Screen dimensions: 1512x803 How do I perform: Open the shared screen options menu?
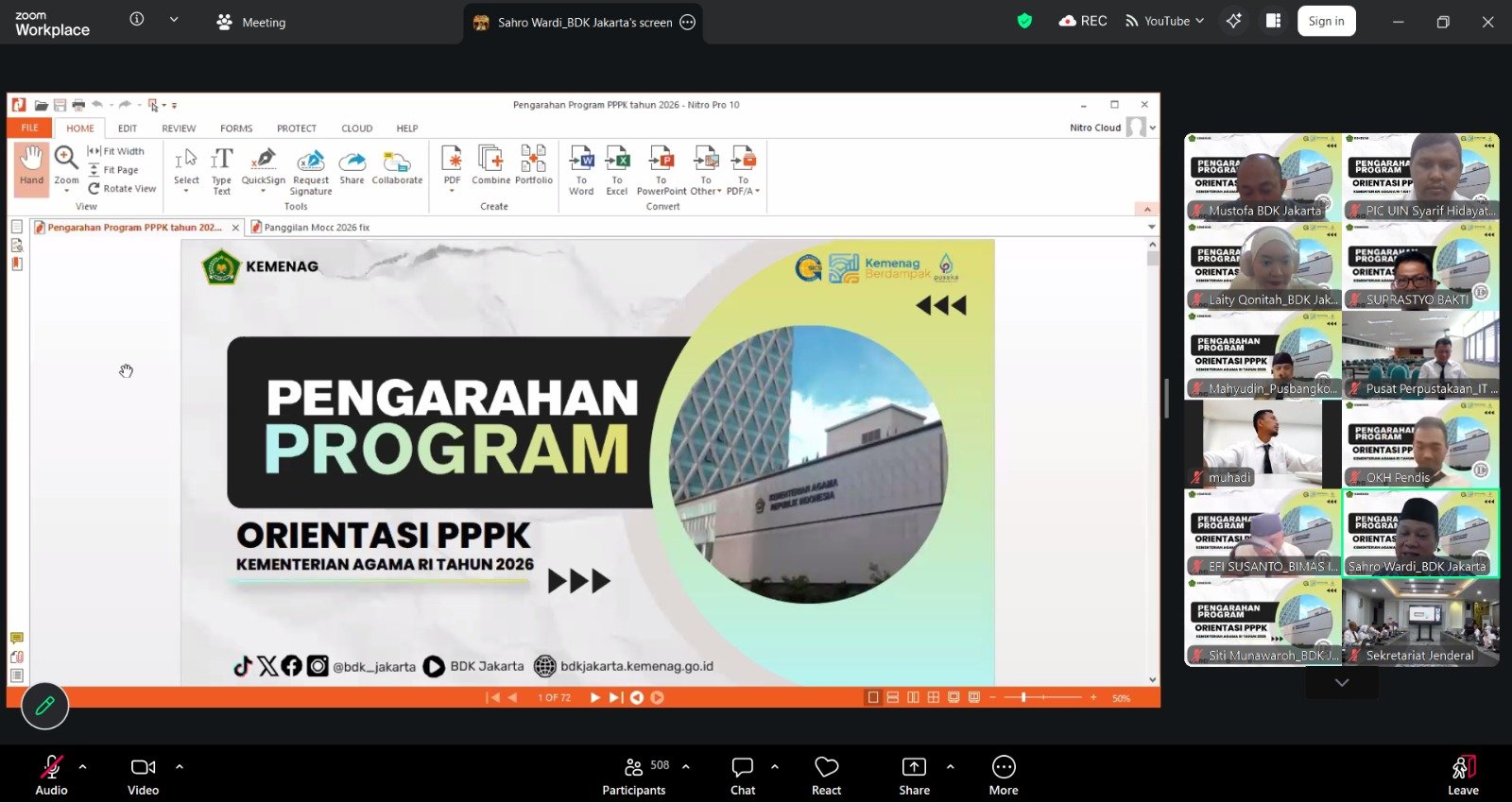688,23
